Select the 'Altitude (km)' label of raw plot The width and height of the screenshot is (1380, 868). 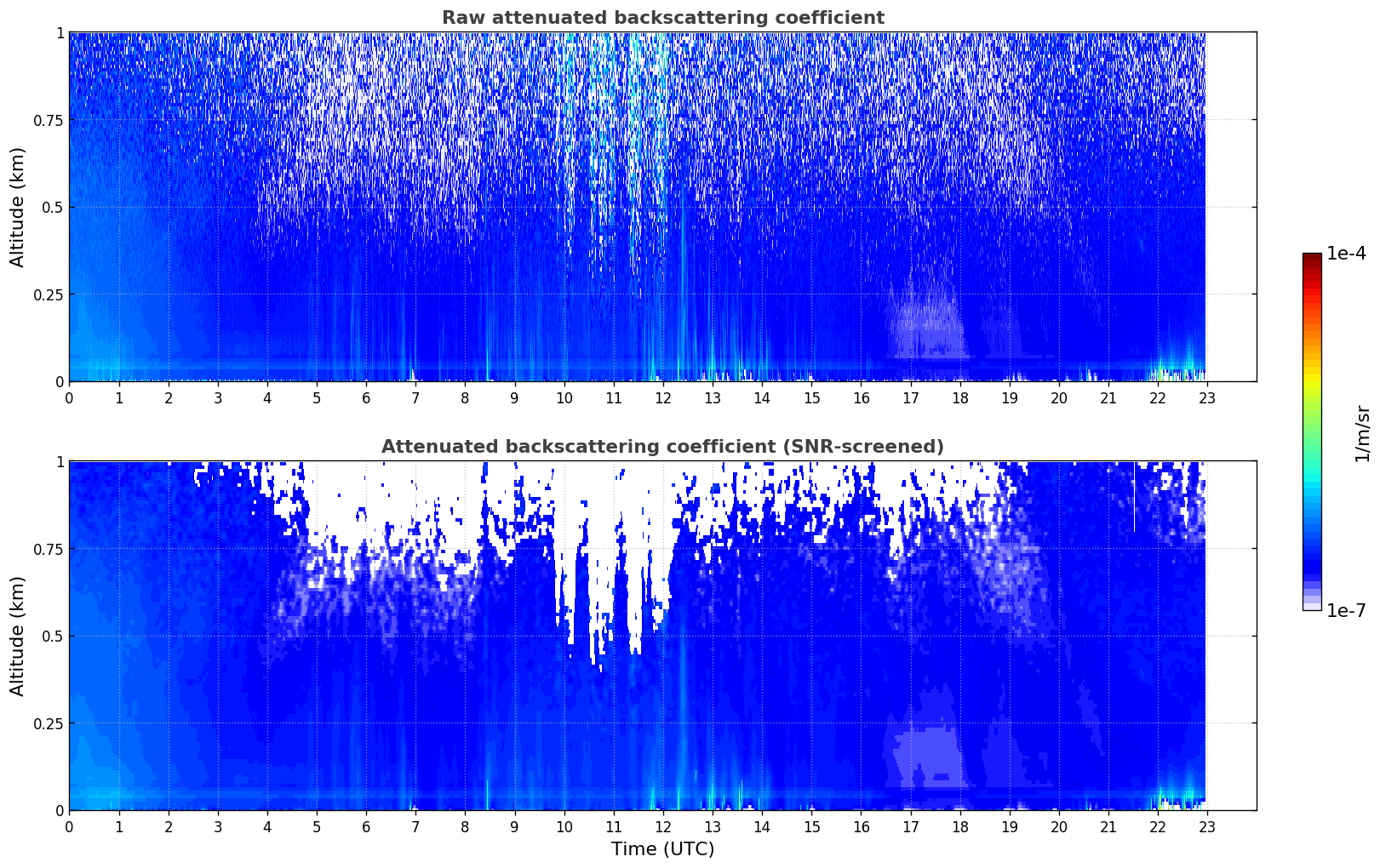(x=17, y=207)
